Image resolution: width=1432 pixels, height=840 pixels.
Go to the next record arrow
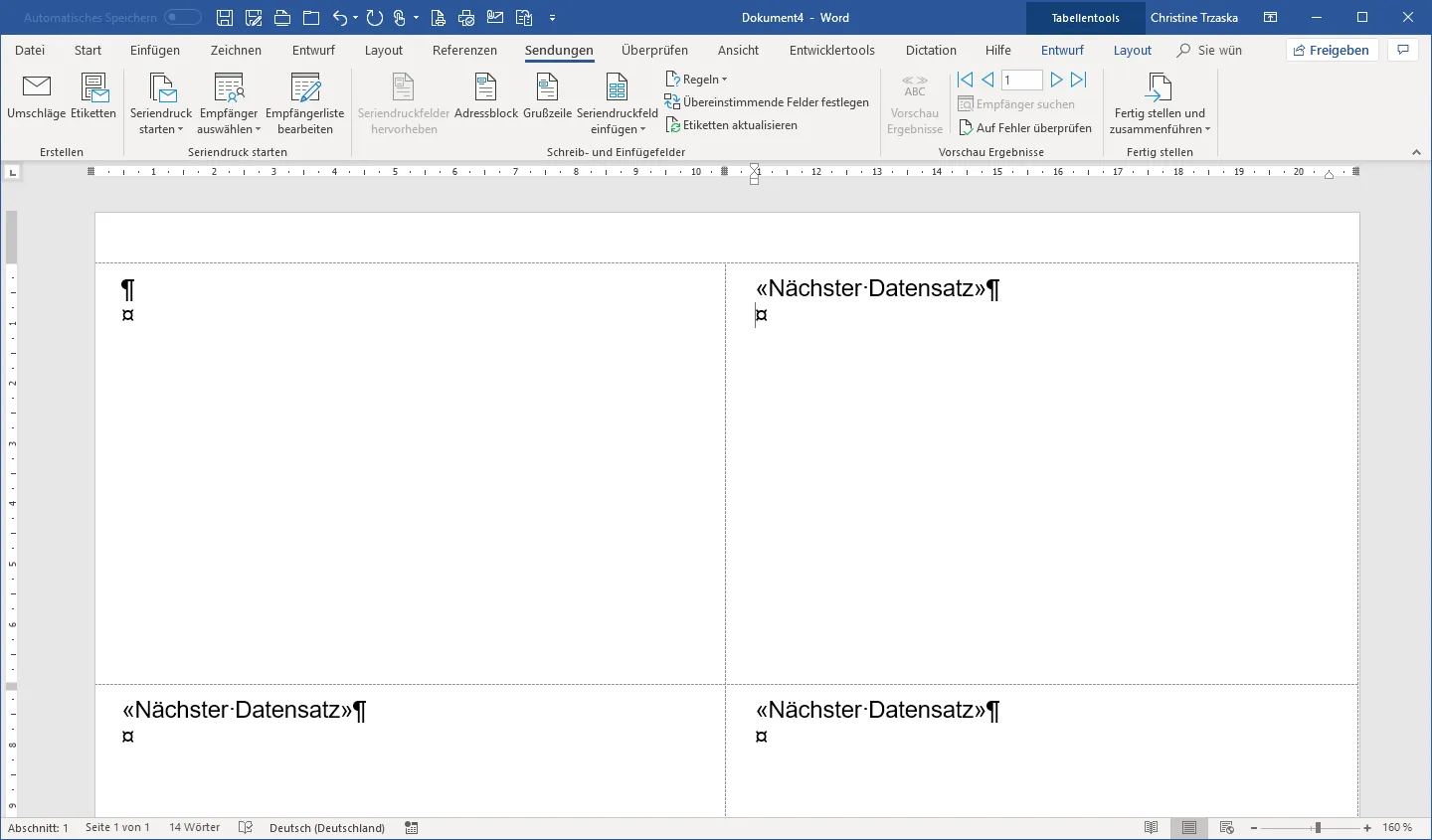[x=1056, y=80]
